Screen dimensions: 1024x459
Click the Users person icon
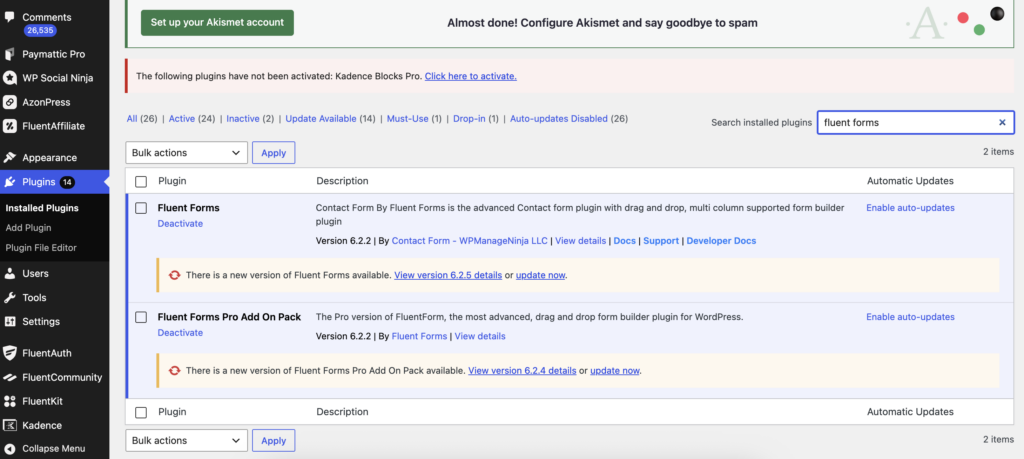(x=10, y=273)
